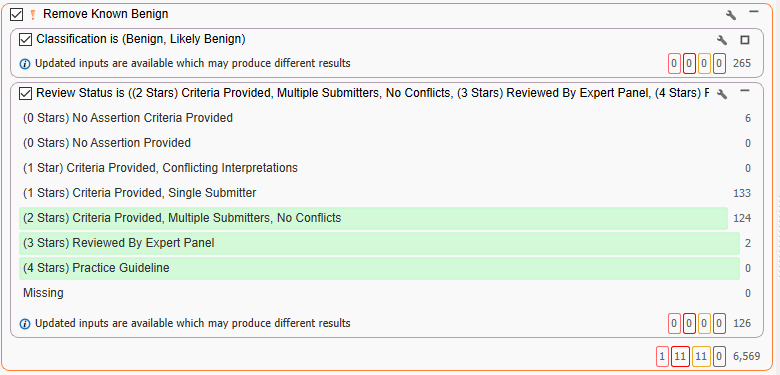The width and height of the screenshot is (780, 375).
Task: Deselect (4 Stars) Practice Guideline row
Action: pyautogui.click(x=380, y=268)
